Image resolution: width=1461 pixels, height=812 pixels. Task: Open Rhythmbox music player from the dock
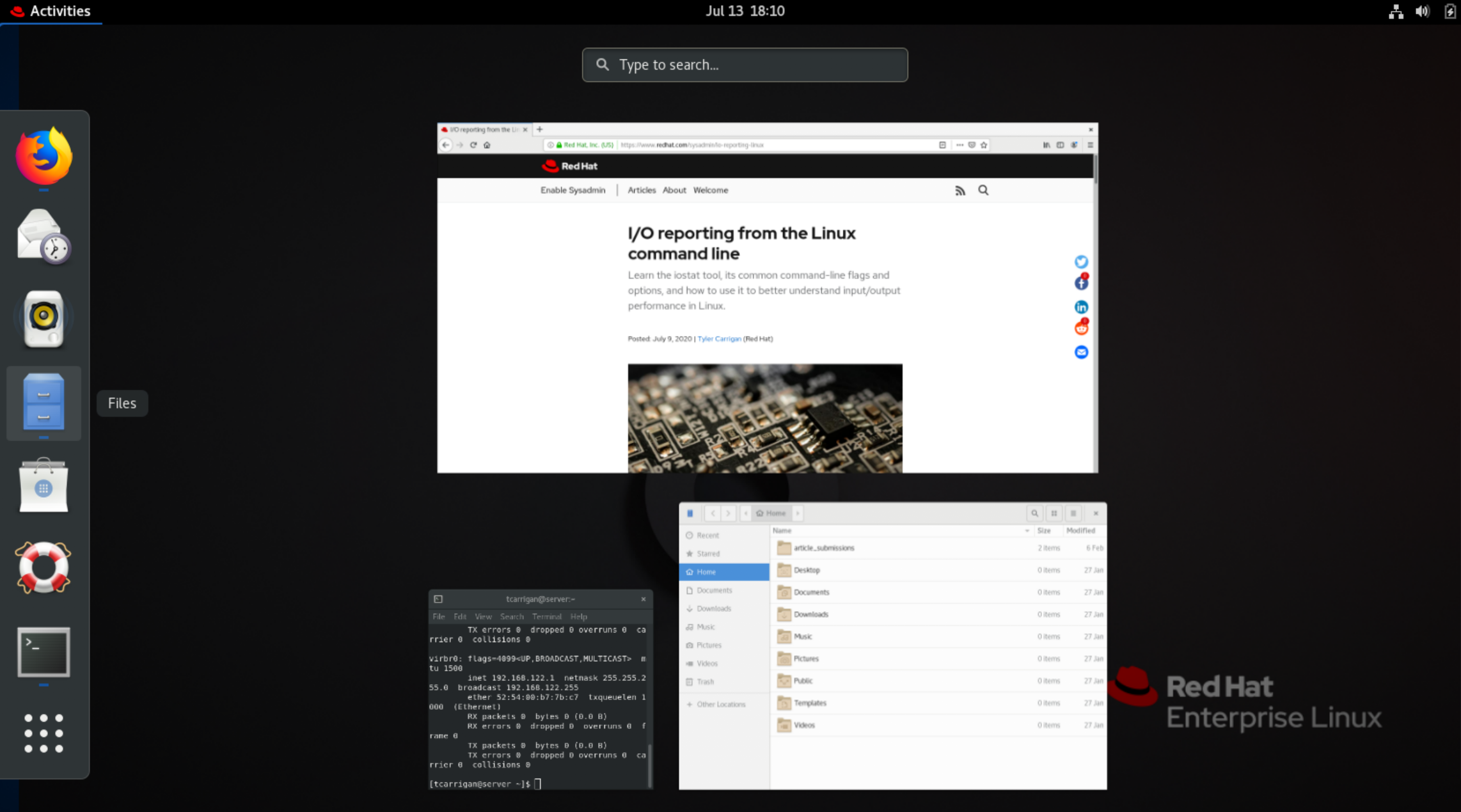[x=43, y=318]
